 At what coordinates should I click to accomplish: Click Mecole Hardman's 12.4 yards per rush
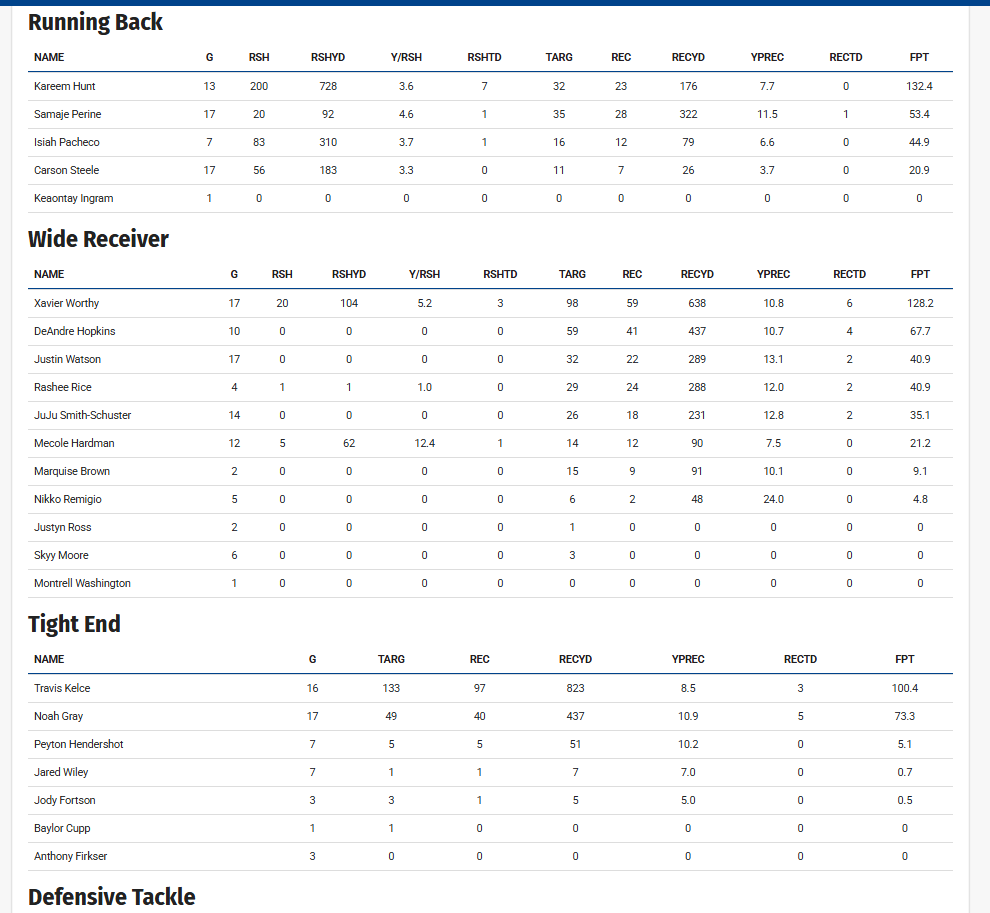point(424,443)
